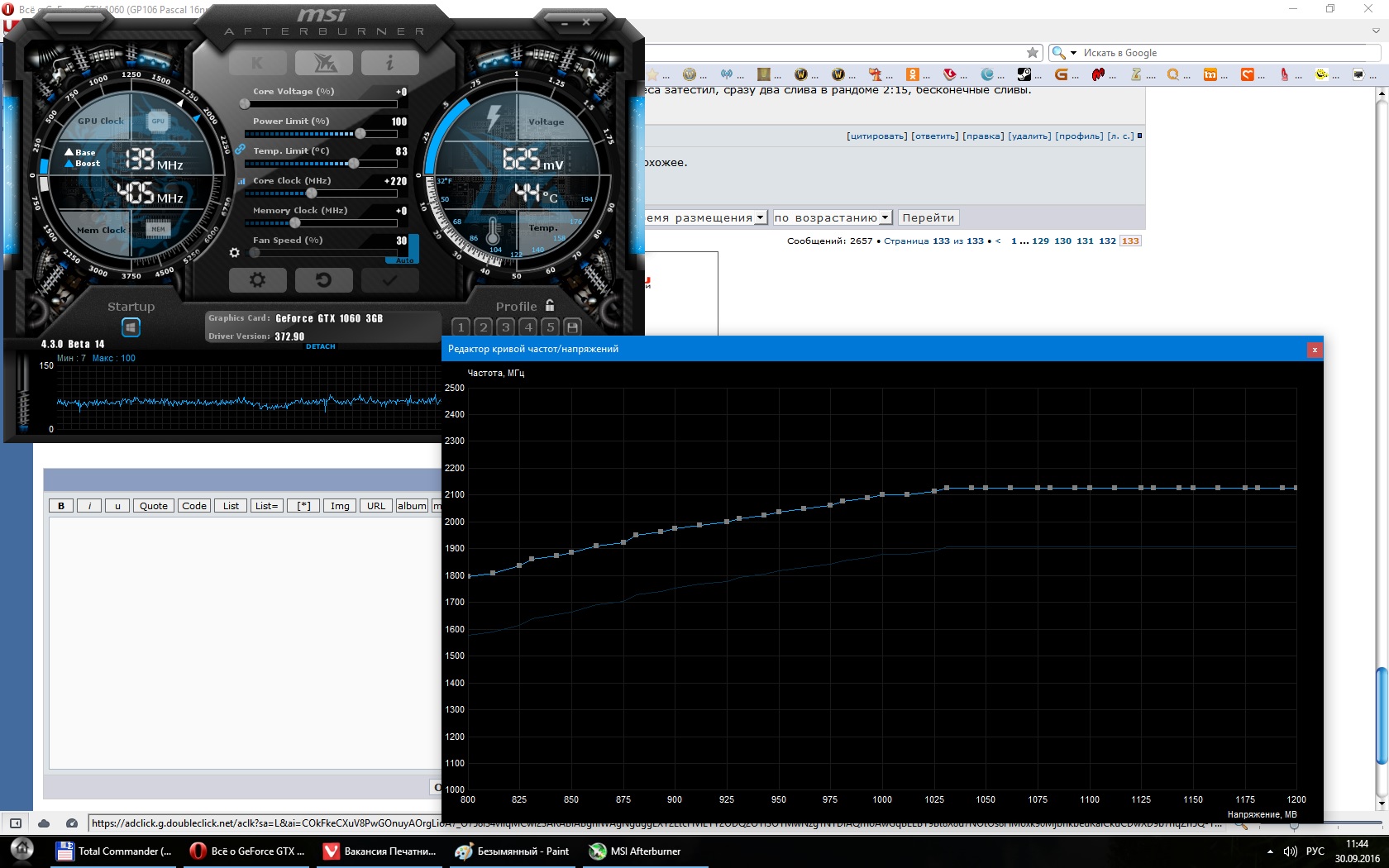Bookmark the page with the star icon
The image size is (1389, 868).
[x=1032, y=53]
